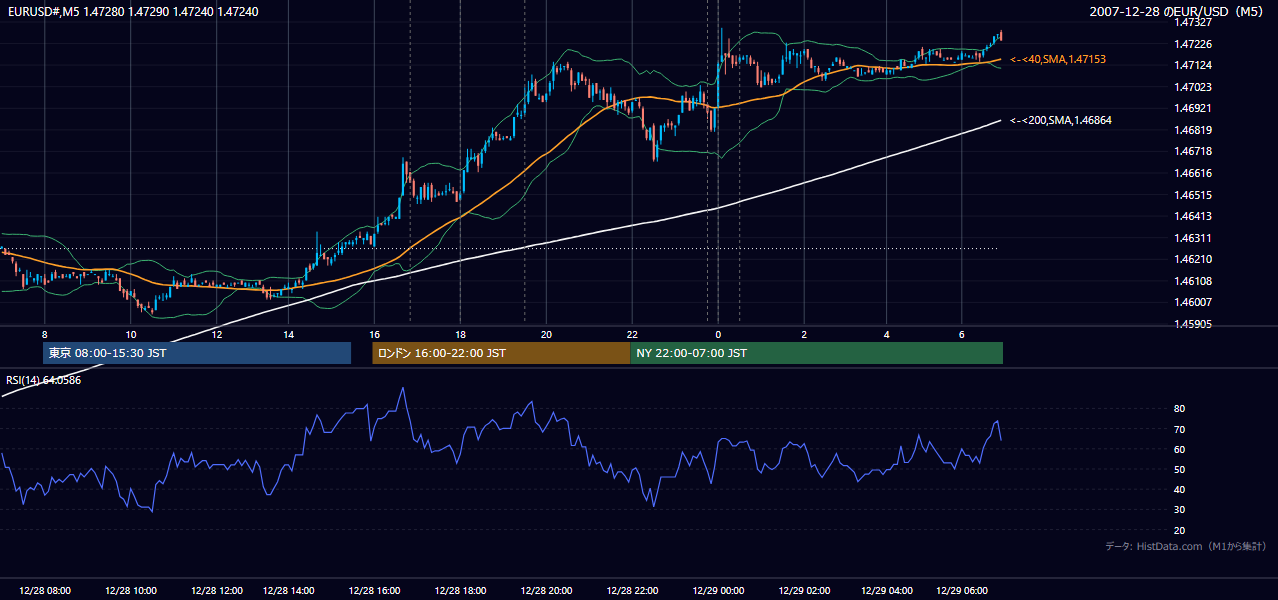Screen dimensions: 1278x600
Task: Click bottom date label 12/28 18:00
Action: pyautogui.click(x=461, y=590)
